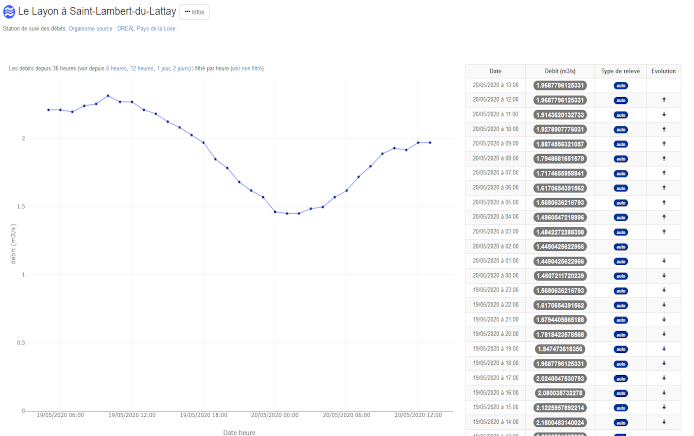Select the 1 jour period link

[x=164, y=68]
